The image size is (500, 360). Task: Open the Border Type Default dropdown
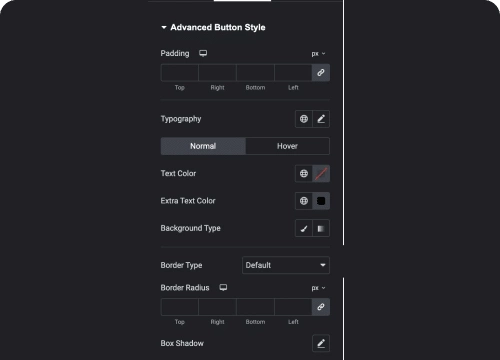(286, 265)
